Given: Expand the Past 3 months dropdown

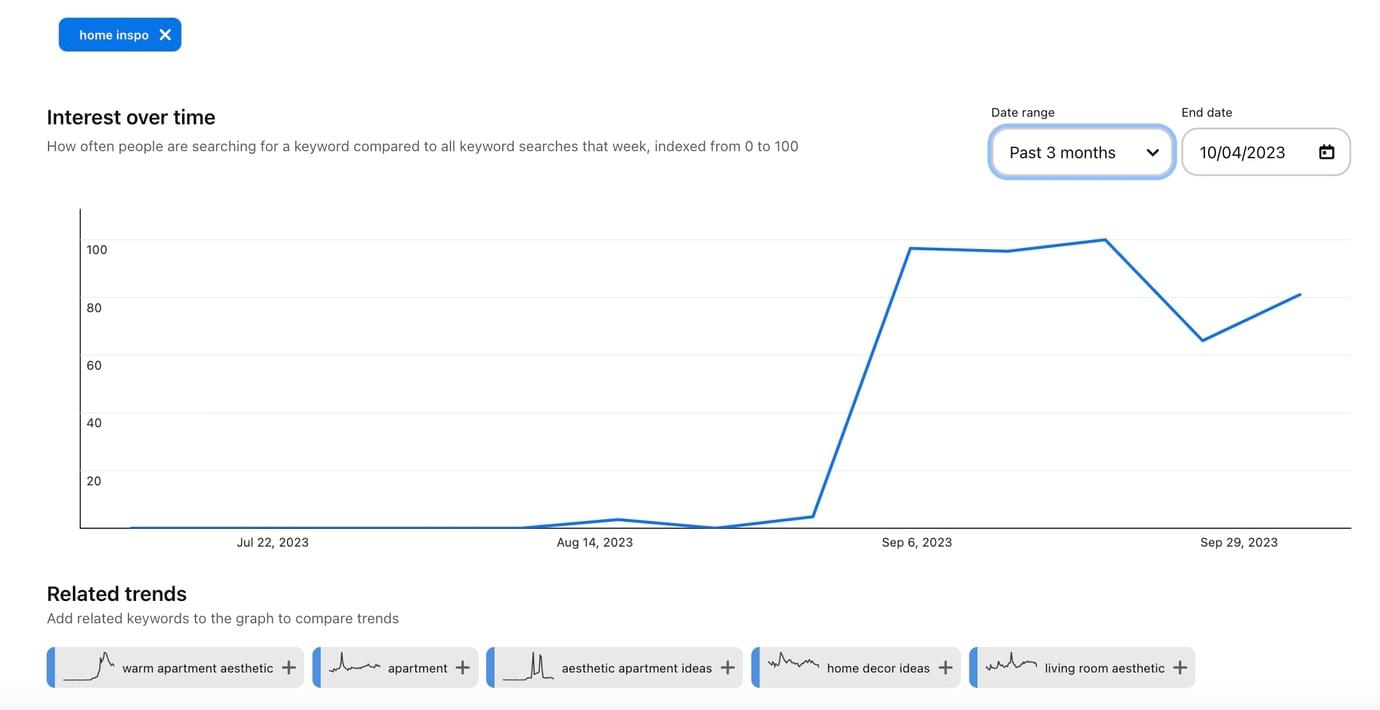Looking at the screenshot, I should 1081,152.
